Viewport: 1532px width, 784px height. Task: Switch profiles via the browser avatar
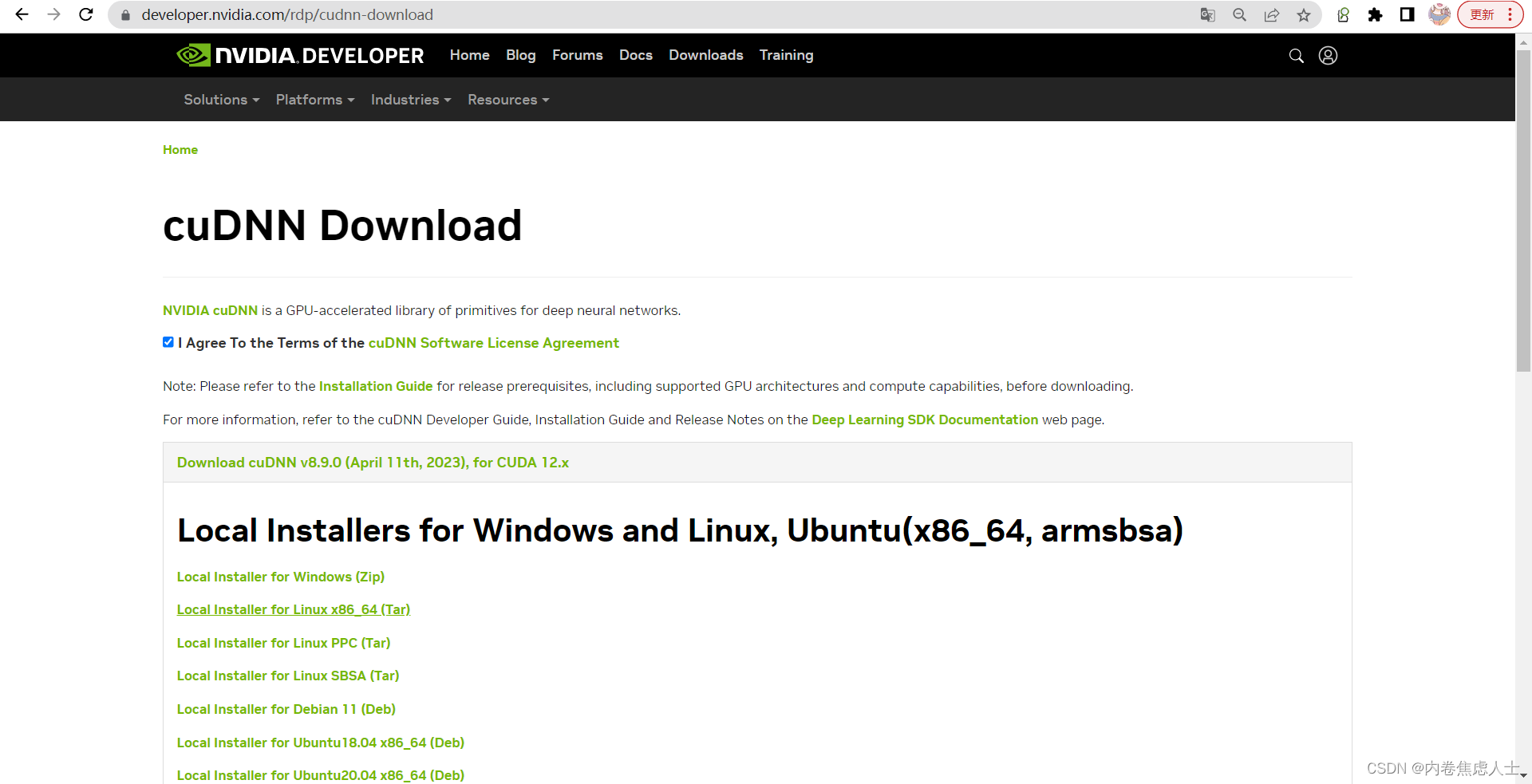1439,14
